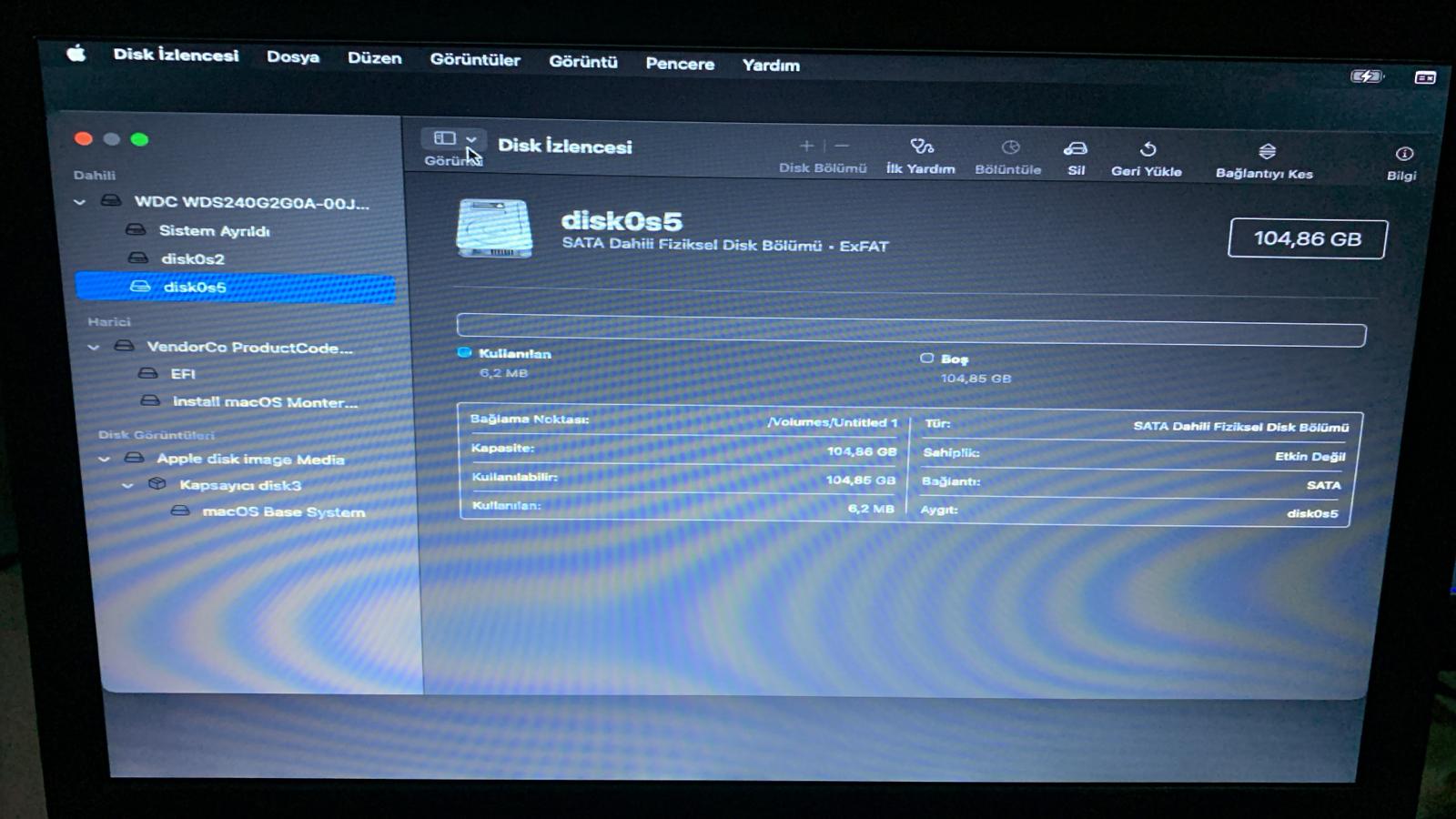Collapse the VendorCo ProductCode disk tree
1456x819 pixels.
(x=94, y=347)
